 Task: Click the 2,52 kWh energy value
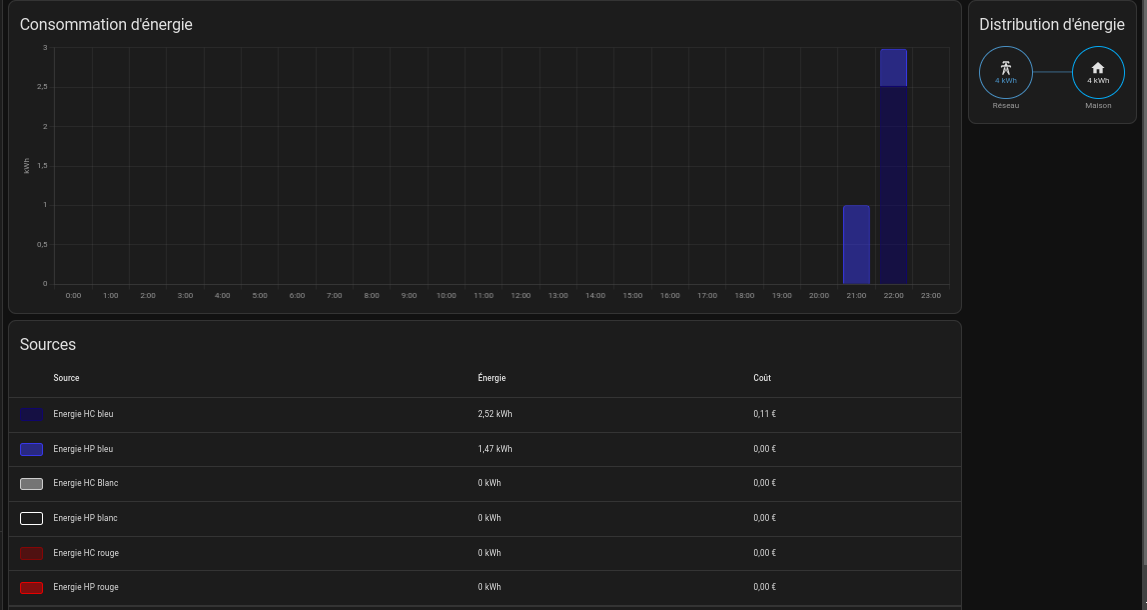495,414
